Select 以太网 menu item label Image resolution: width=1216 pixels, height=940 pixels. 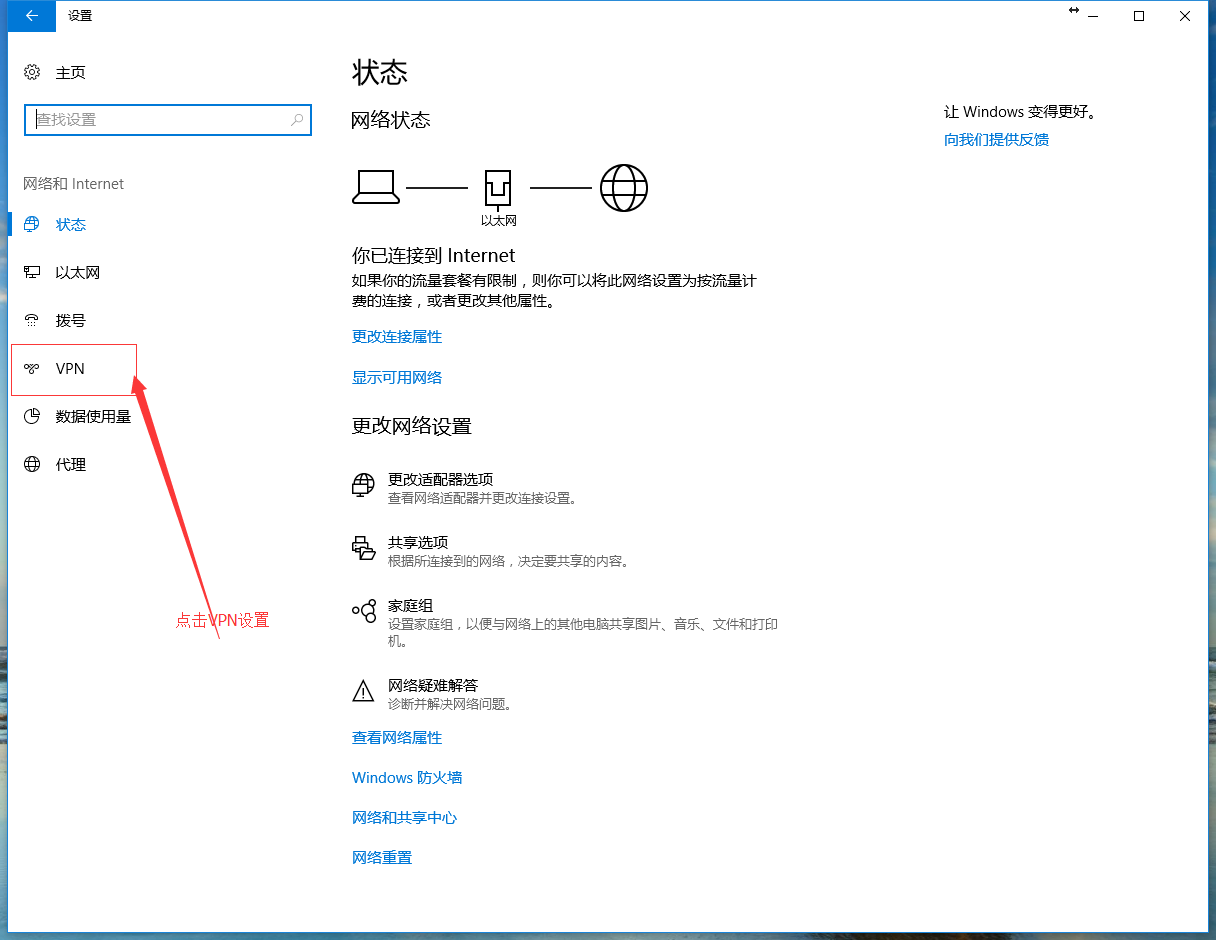coord(78,273)
